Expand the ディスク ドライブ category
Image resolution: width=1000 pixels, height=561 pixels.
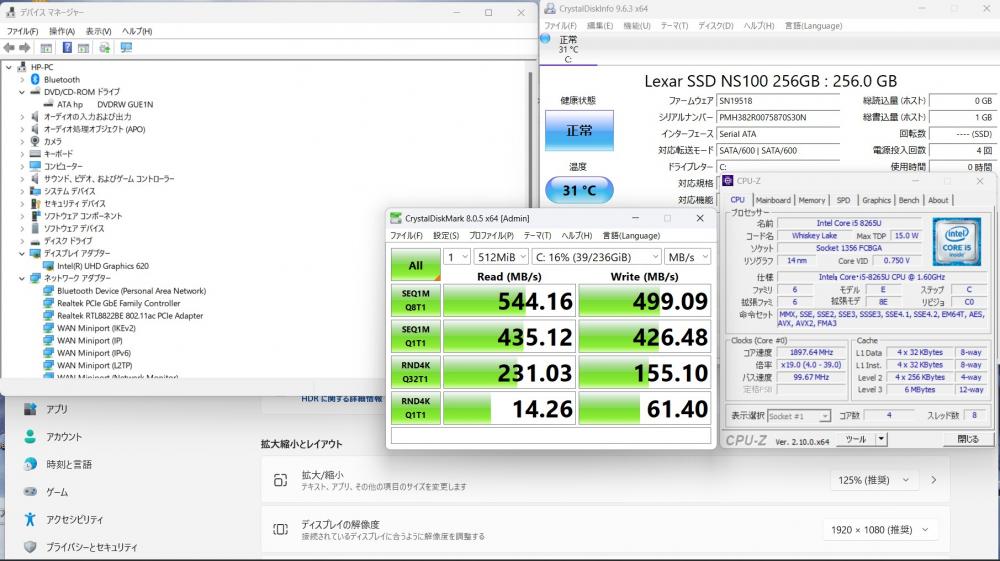tap(22, 241)
